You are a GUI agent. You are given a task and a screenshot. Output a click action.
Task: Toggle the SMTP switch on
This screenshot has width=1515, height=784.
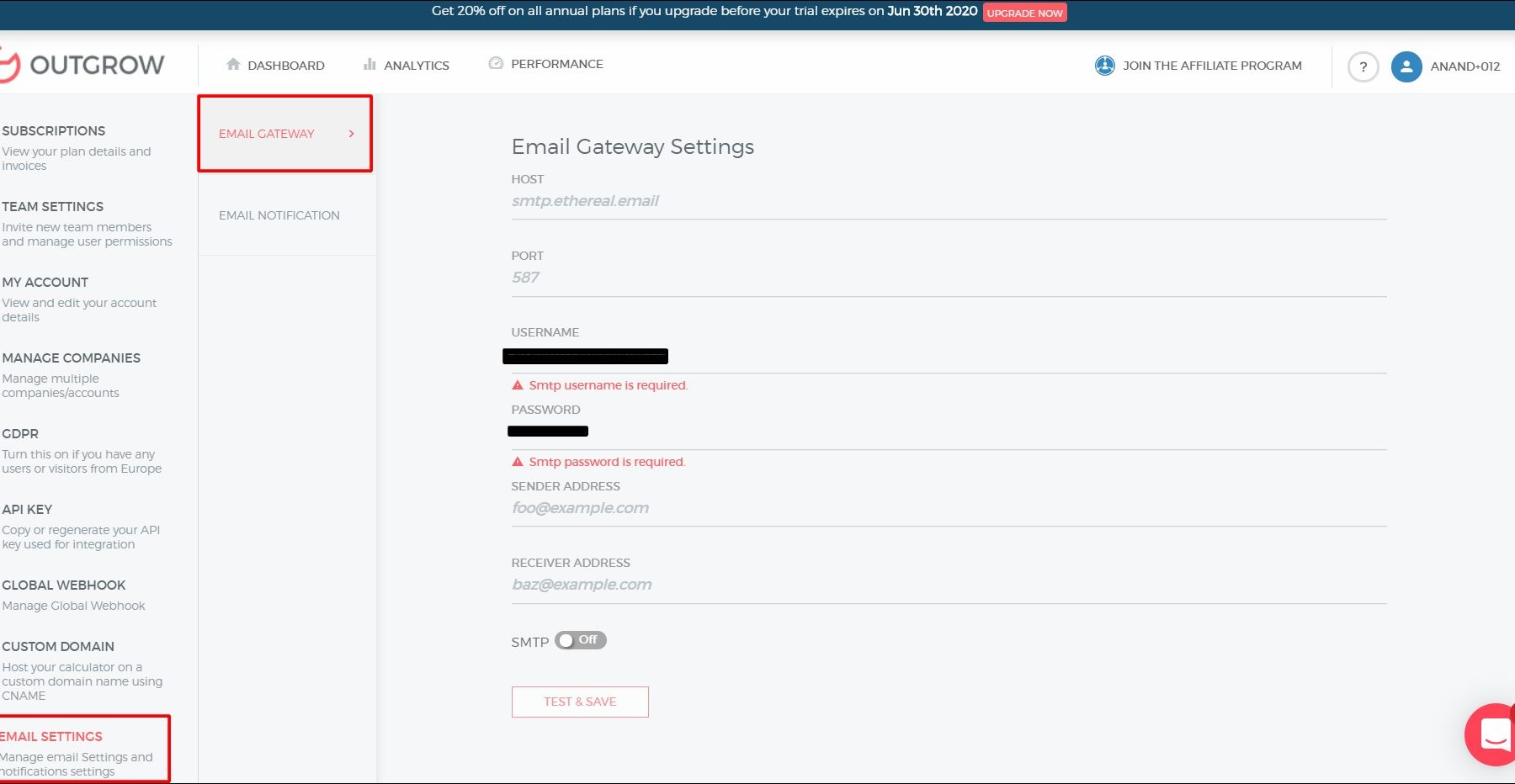tap(580, 640)
